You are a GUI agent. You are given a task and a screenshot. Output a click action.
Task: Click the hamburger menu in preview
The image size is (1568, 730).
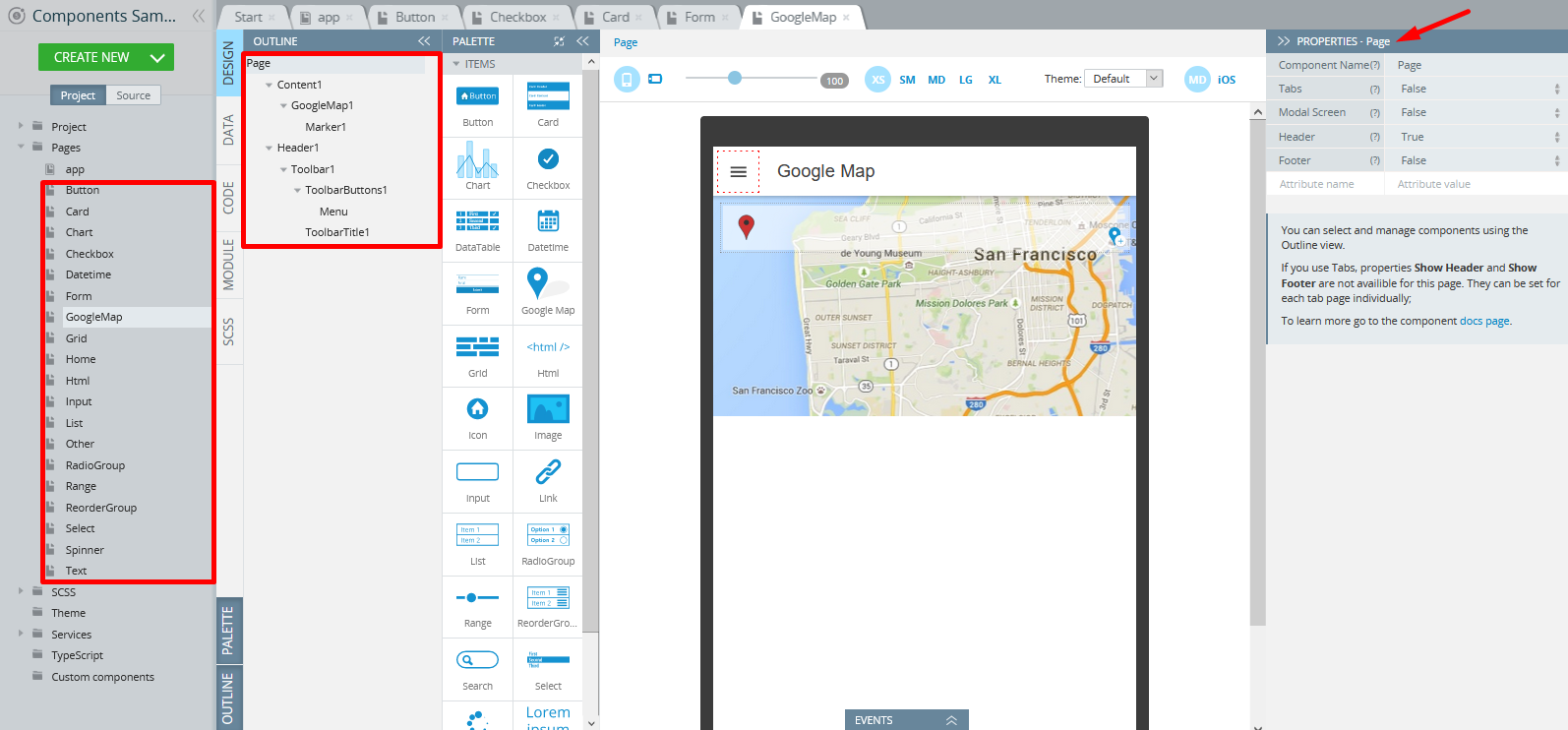tap(738, 171)
